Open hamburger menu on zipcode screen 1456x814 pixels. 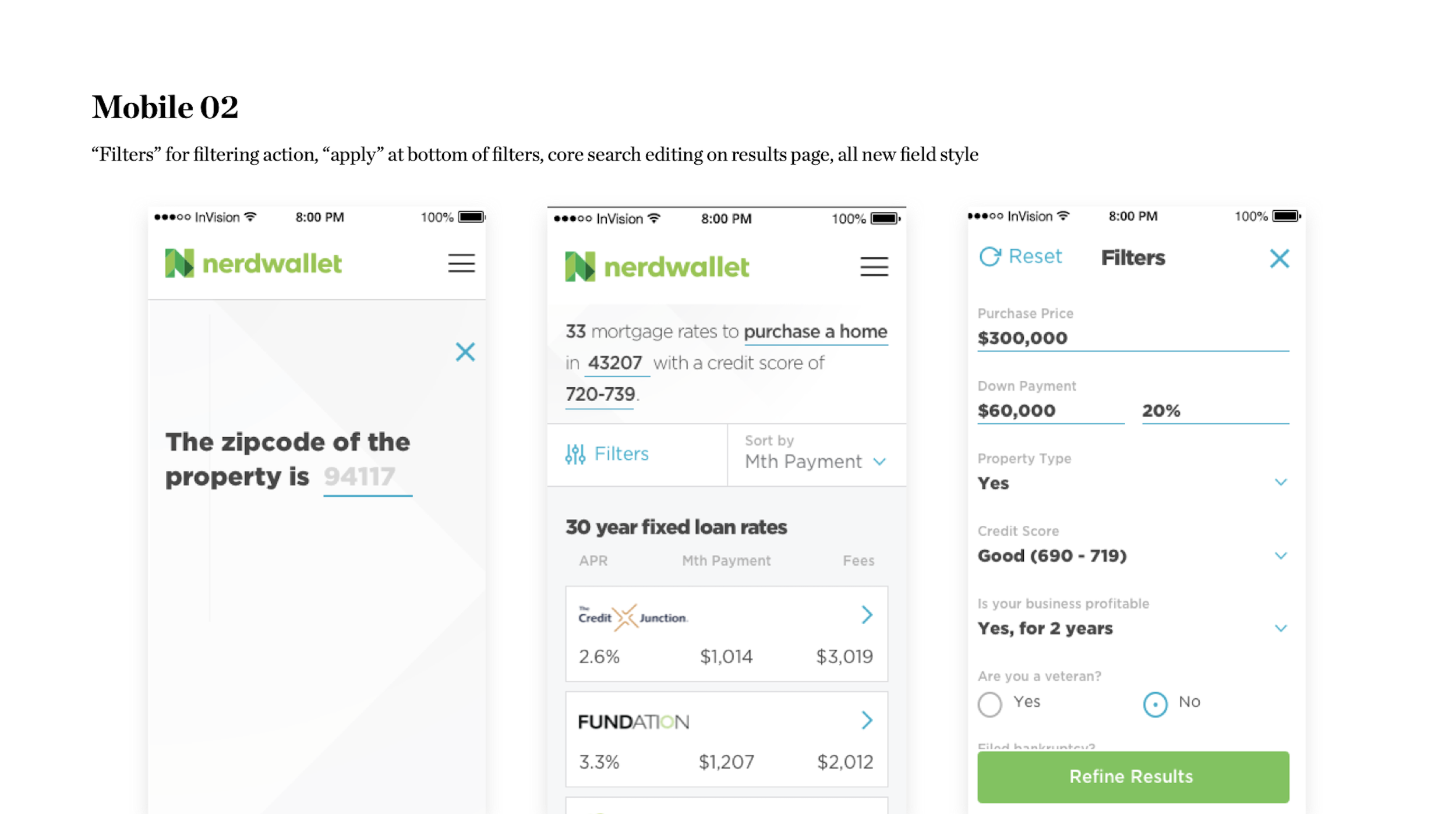tap(461, 263)
